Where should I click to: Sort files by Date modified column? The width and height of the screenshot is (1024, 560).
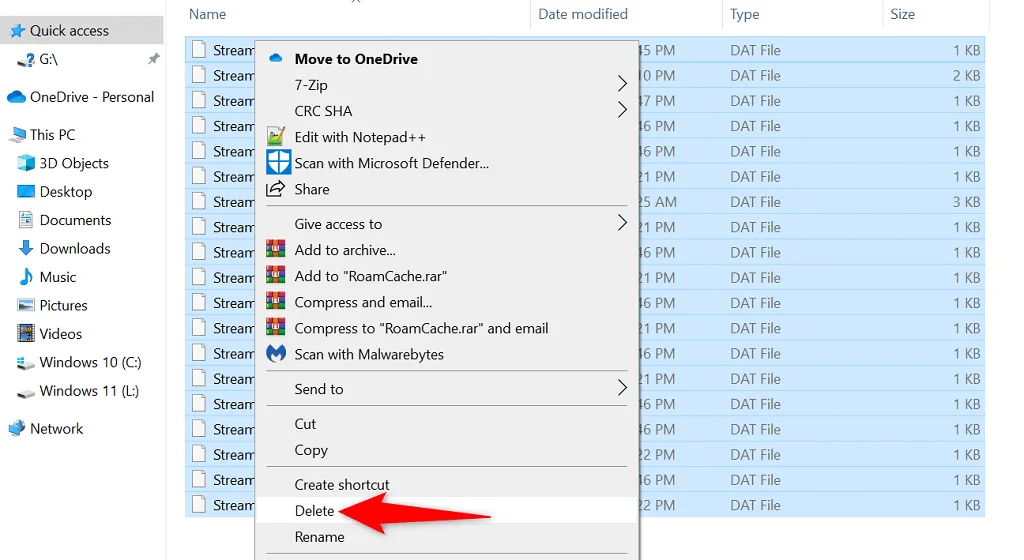pyautogui.click(x=583, y=14)
